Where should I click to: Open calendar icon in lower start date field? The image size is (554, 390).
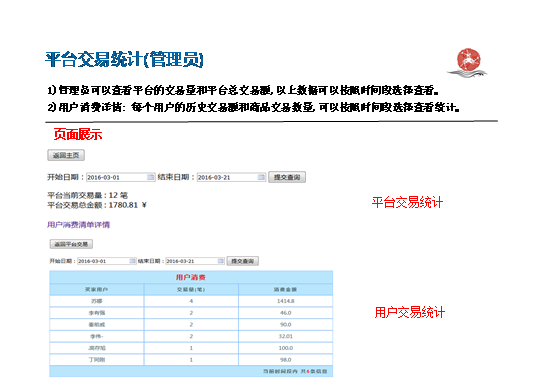[132, 261]
